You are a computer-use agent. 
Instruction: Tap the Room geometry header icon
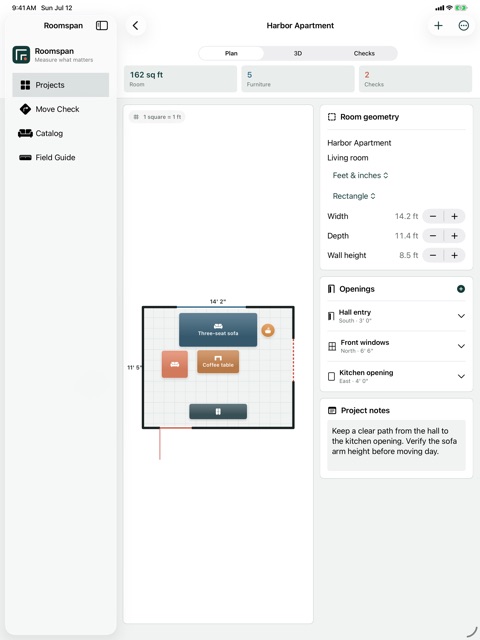[332, 117]
